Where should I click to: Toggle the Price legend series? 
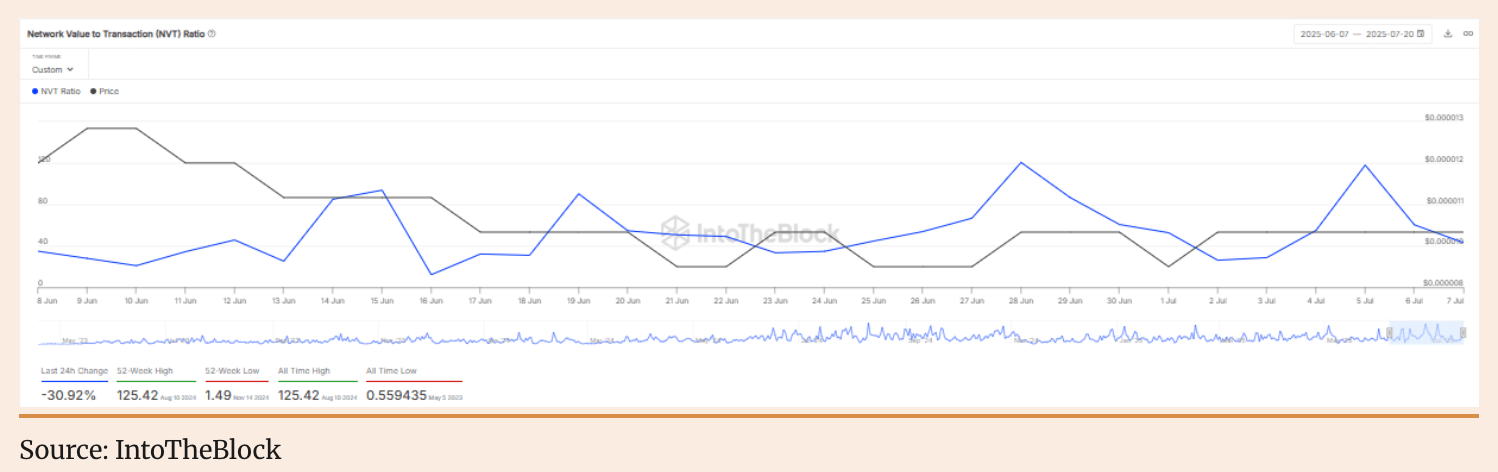105,91
